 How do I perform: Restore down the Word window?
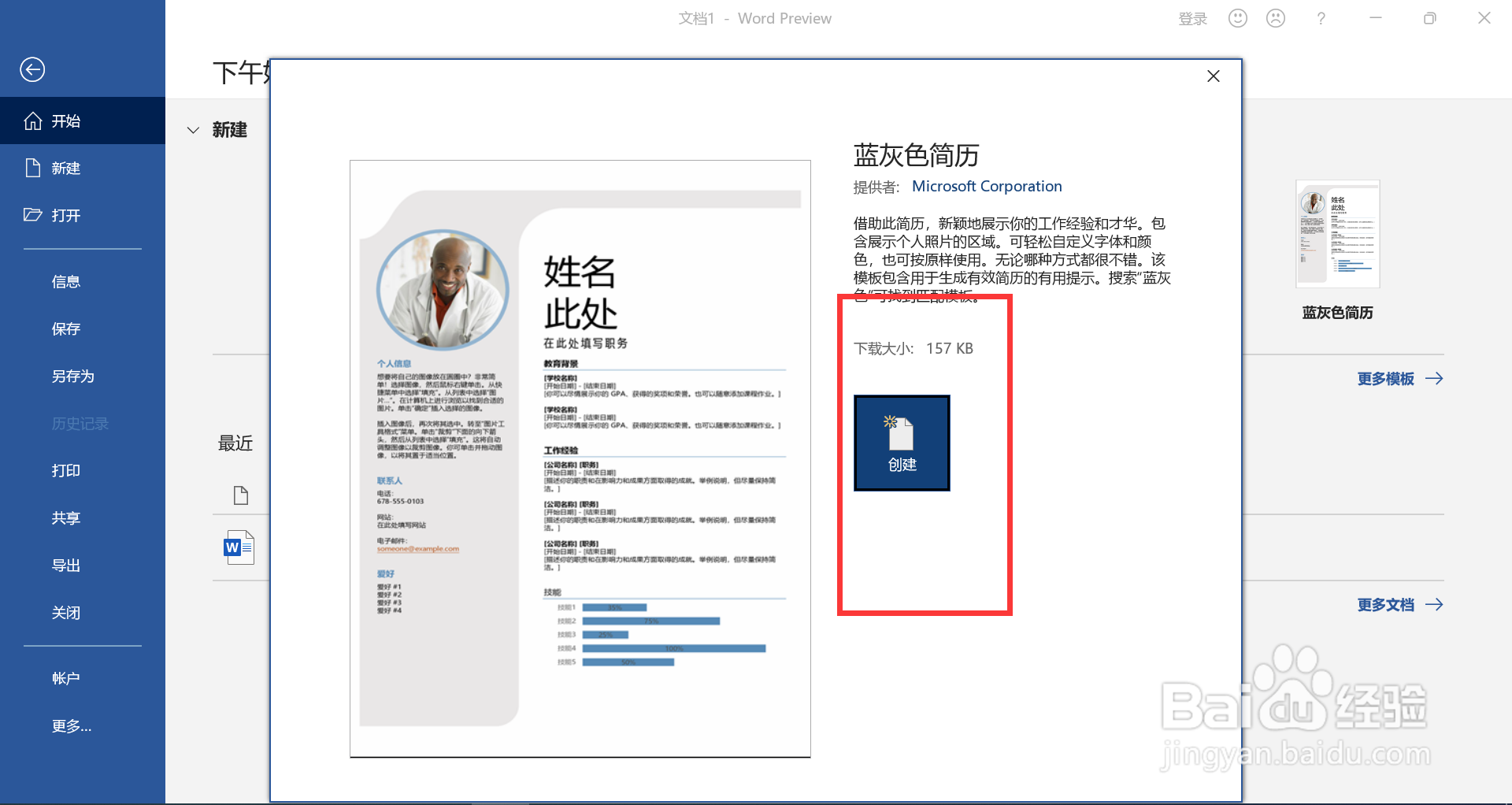[1430, 18]
